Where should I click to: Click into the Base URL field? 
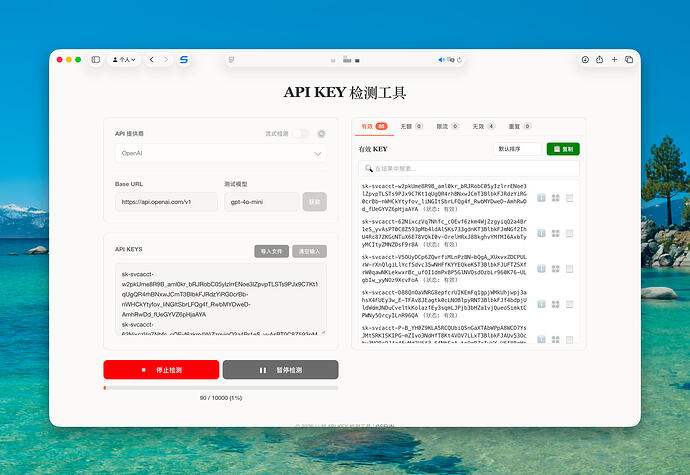(x=166, y=202)
